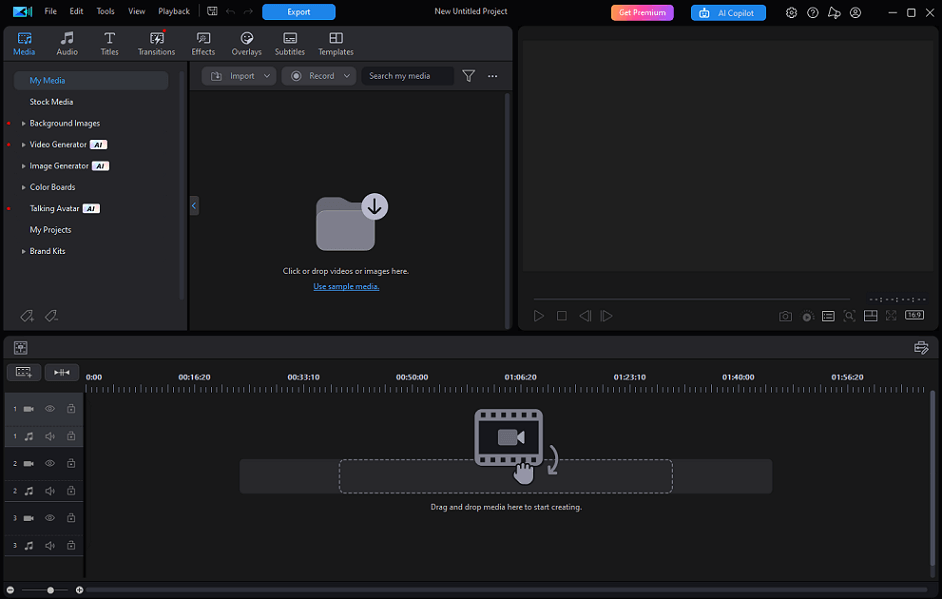Hide video track 1 with eye icon

tap(50, 409)
